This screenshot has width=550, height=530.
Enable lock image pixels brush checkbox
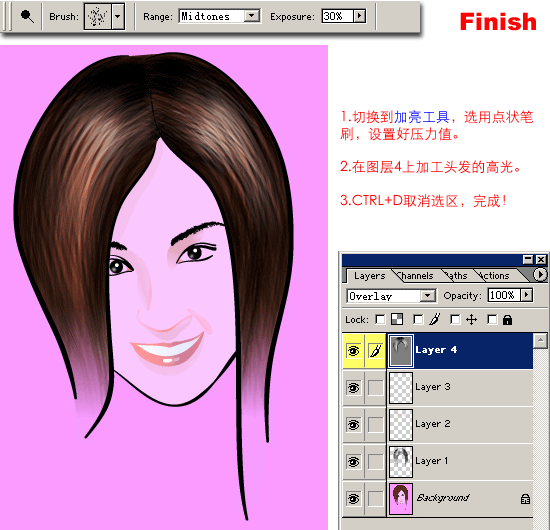point(418,319)
